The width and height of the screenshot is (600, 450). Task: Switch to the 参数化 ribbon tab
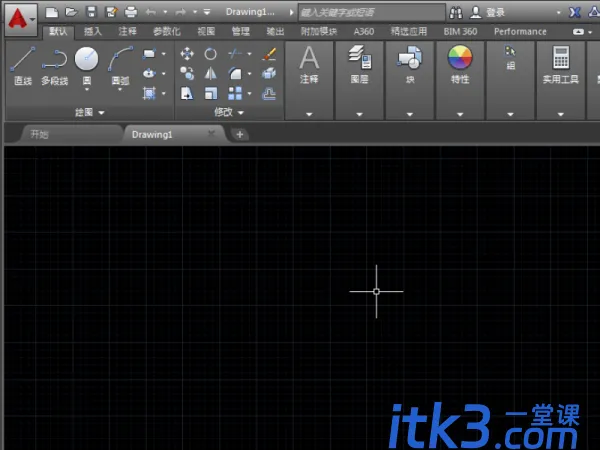(167, 31)
